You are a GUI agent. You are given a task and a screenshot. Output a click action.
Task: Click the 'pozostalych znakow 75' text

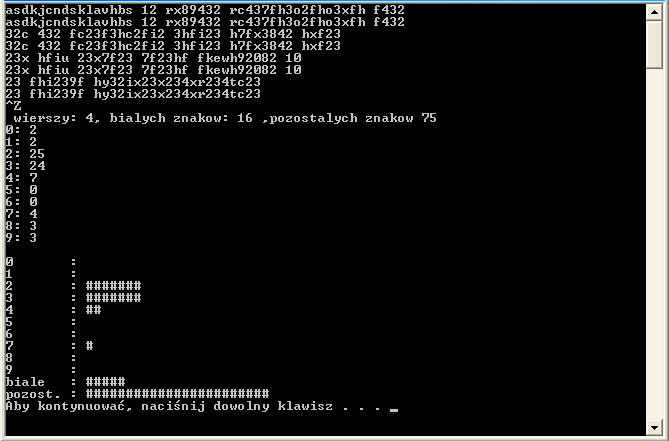click(353, 118)
